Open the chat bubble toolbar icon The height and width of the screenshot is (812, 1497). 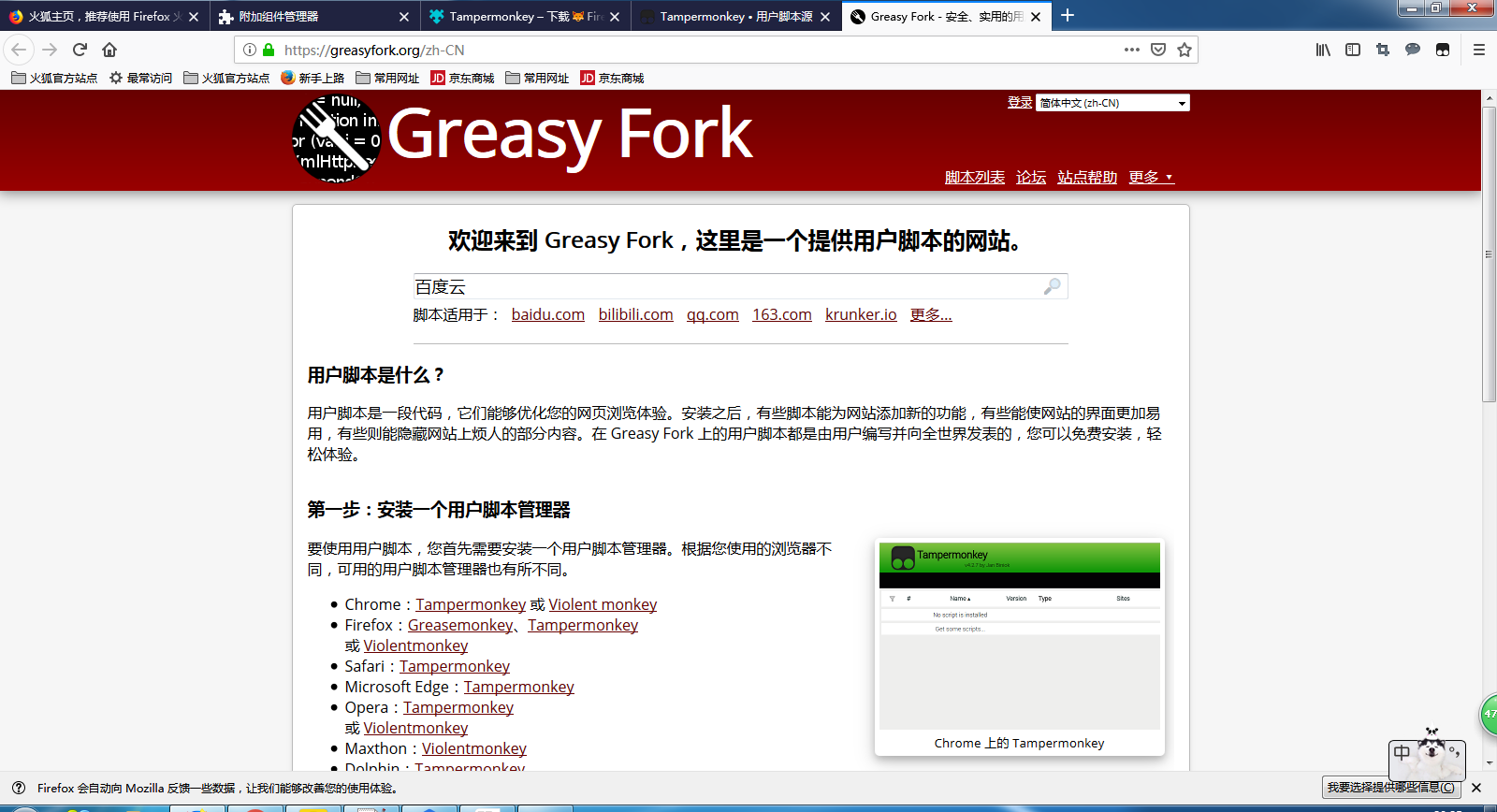tap(1413, 50)
